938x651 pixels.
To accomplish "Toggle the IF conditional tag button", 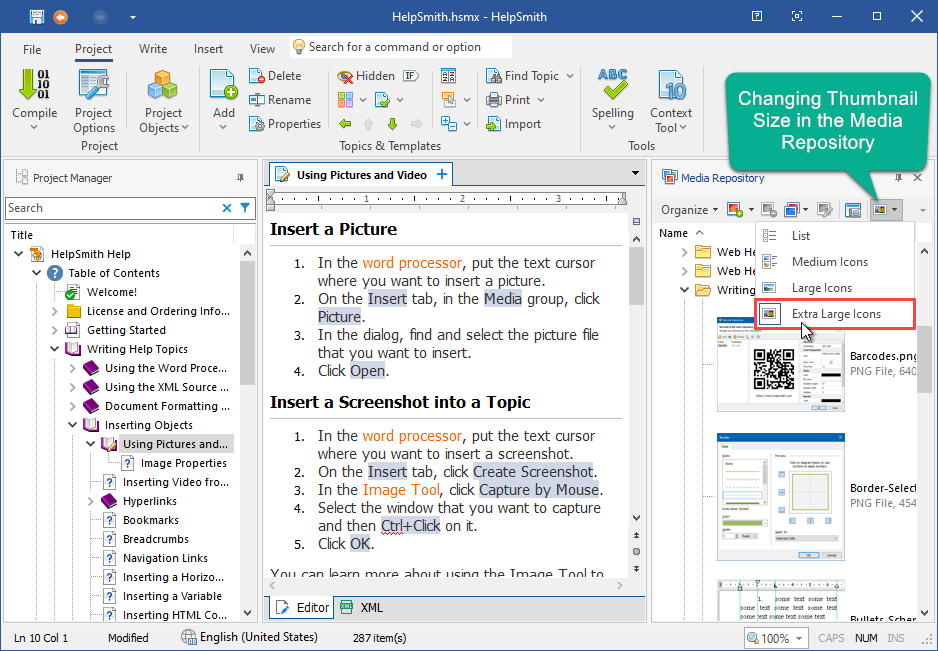I will [x=410, y=76].
